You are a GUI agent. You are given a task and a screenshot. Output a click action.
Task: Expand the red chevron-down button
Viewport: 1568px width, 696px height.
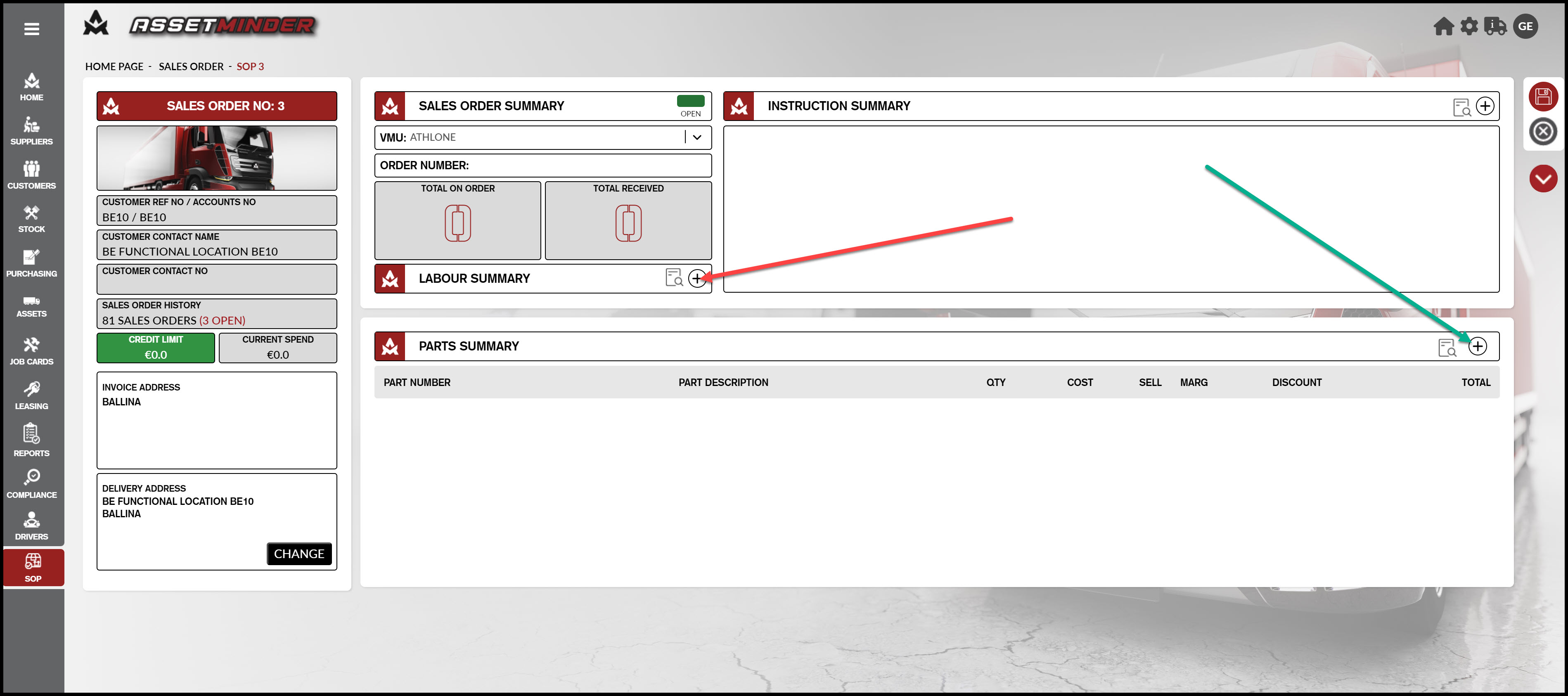(1543, 179)
